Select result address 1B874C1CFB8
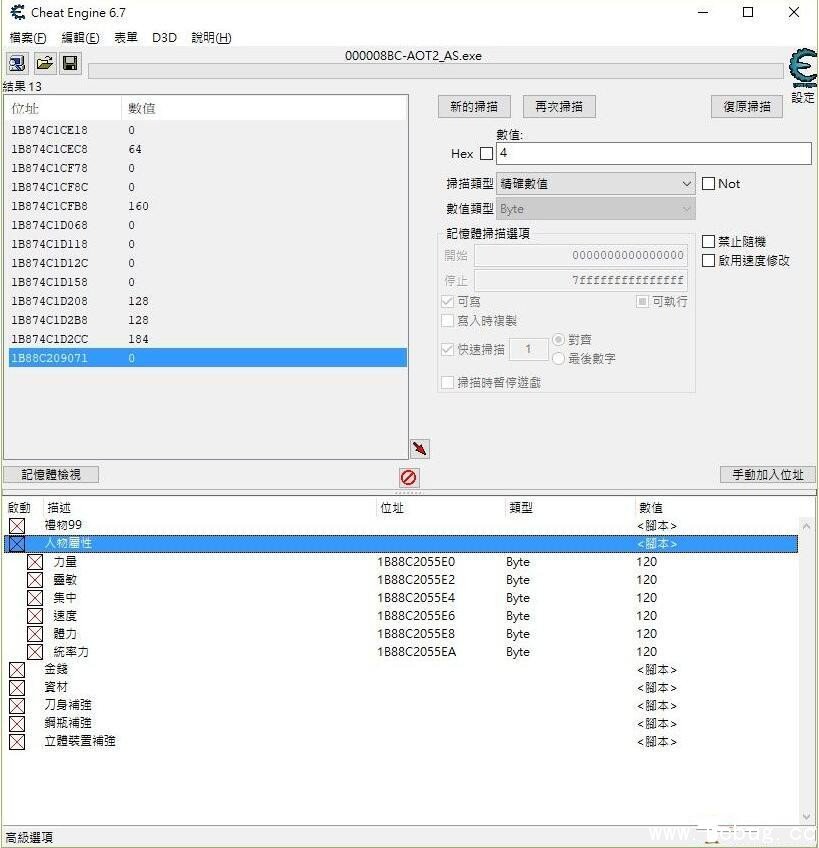This screenshot has height=848, width=819. click(x=49, y=206)
